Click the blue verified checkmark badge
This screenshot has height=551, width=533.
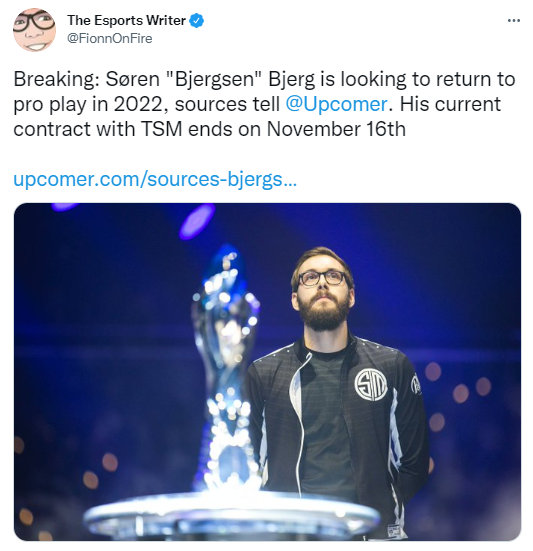196,20
